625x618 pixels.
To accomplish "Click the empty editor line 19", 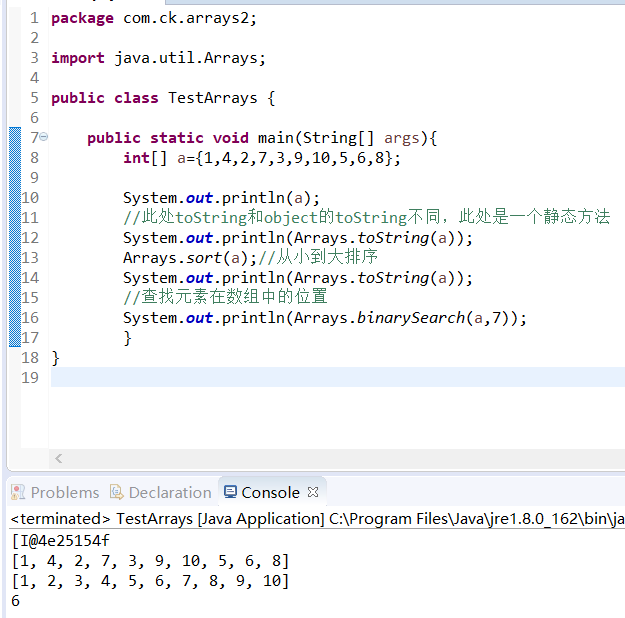I will click(338, 377).
